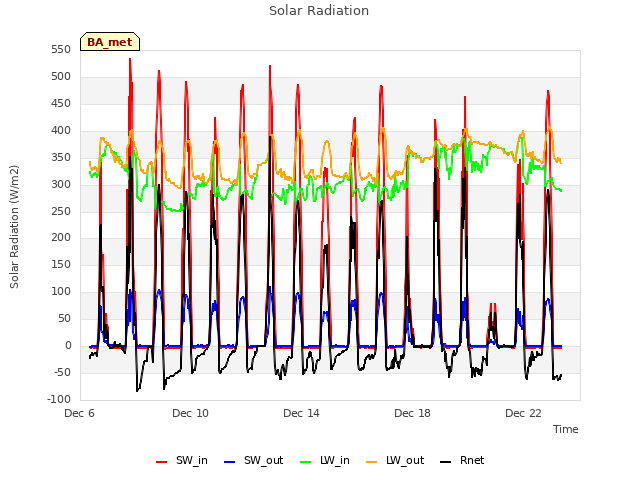Click the 50 y-axis tick label
Image resolution: width=640 pixels, height=480 pixels.
click(x=64, y=318)
